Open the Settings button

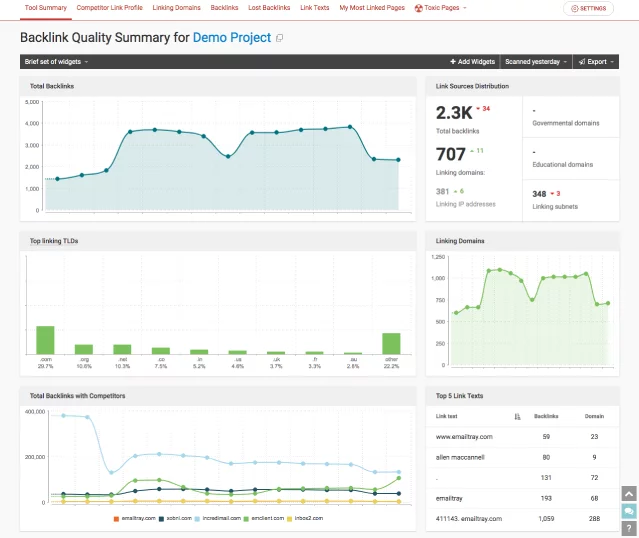(588, 9)
